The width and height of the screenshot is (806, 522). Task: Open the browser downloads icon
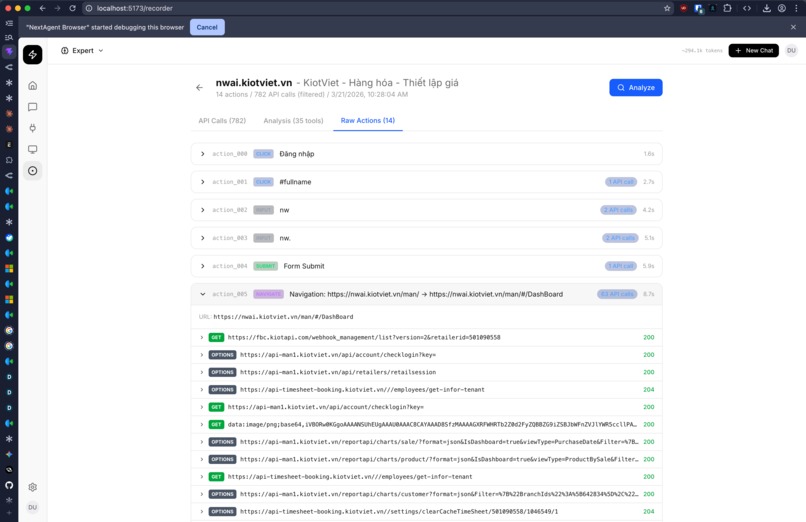click(x=766, y=8)
